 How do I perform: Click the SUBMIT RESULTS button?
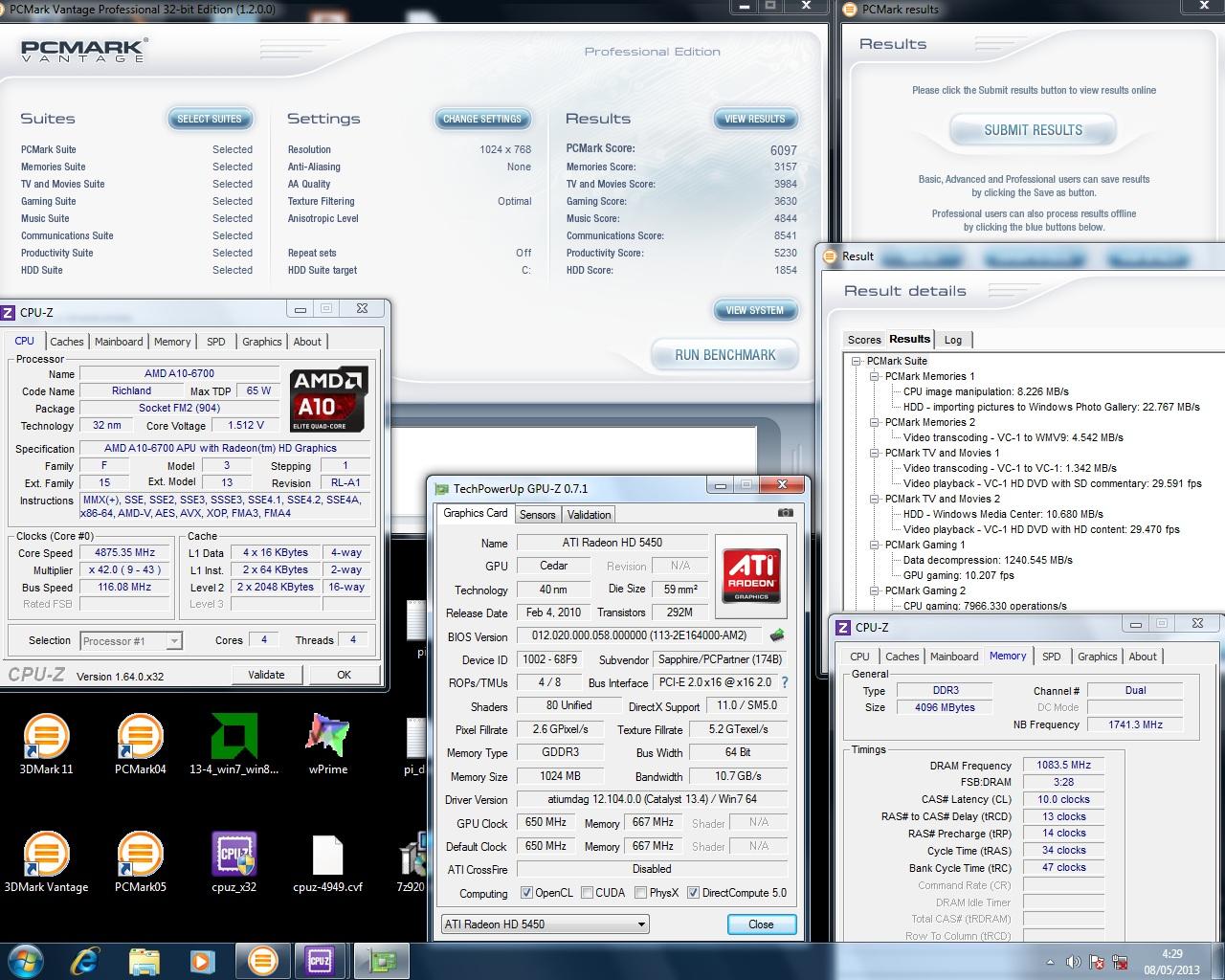pos(1033,130)
